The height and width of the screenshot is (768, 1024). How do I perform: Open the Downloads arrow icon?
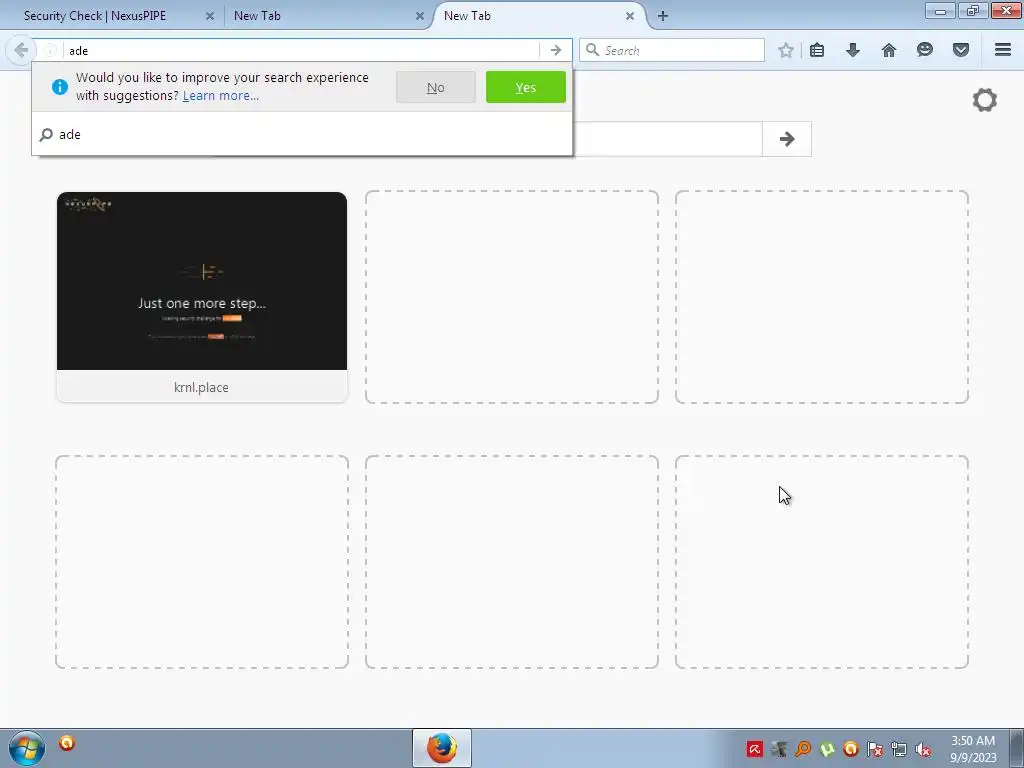[x=852, y=50]
